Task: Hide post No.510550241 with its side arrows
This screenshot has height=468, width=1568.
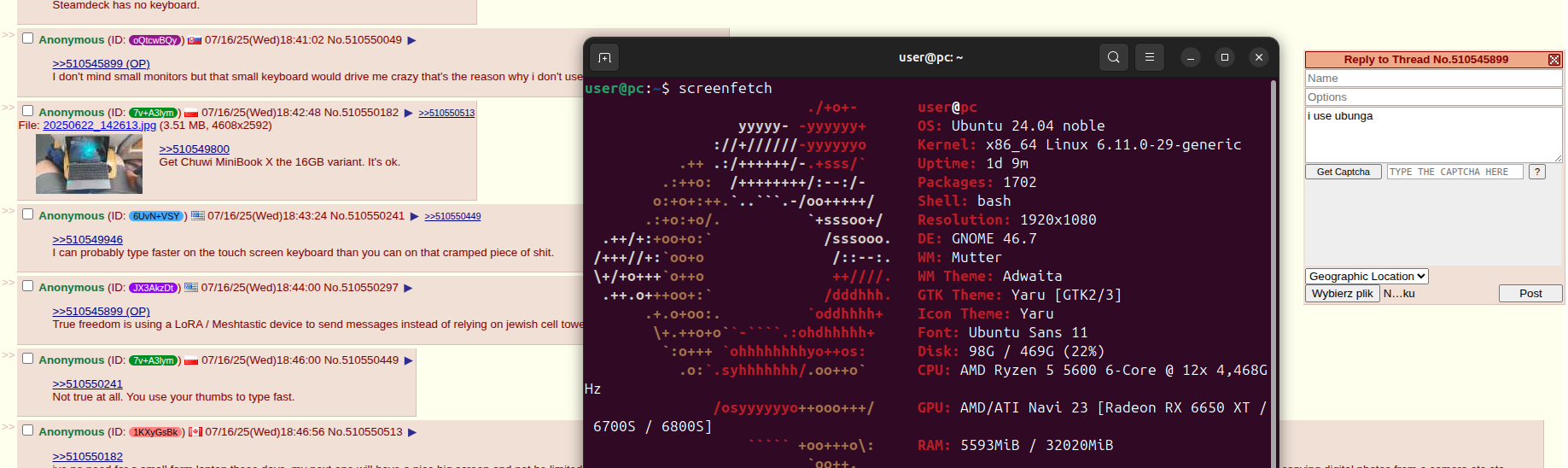Action: (x=8, y=211)
